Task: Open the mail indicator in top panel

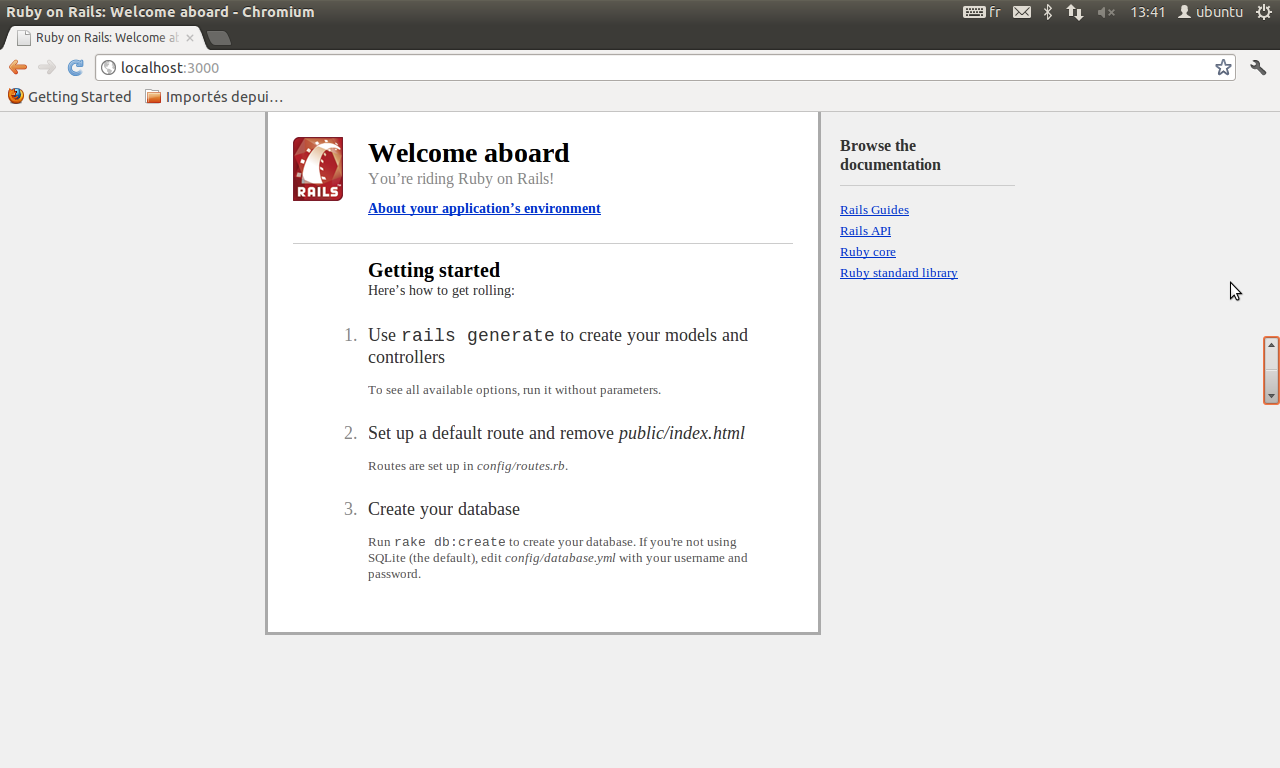Action: tap(1022, 12)
